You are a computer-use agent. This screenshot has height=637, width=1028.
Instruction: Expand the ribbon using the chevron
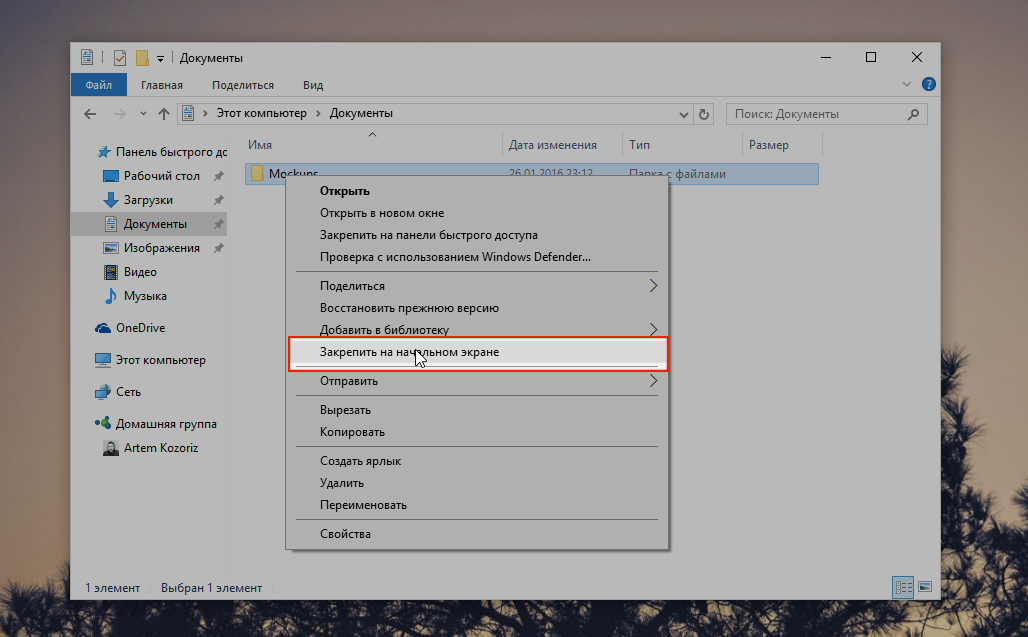907,85
